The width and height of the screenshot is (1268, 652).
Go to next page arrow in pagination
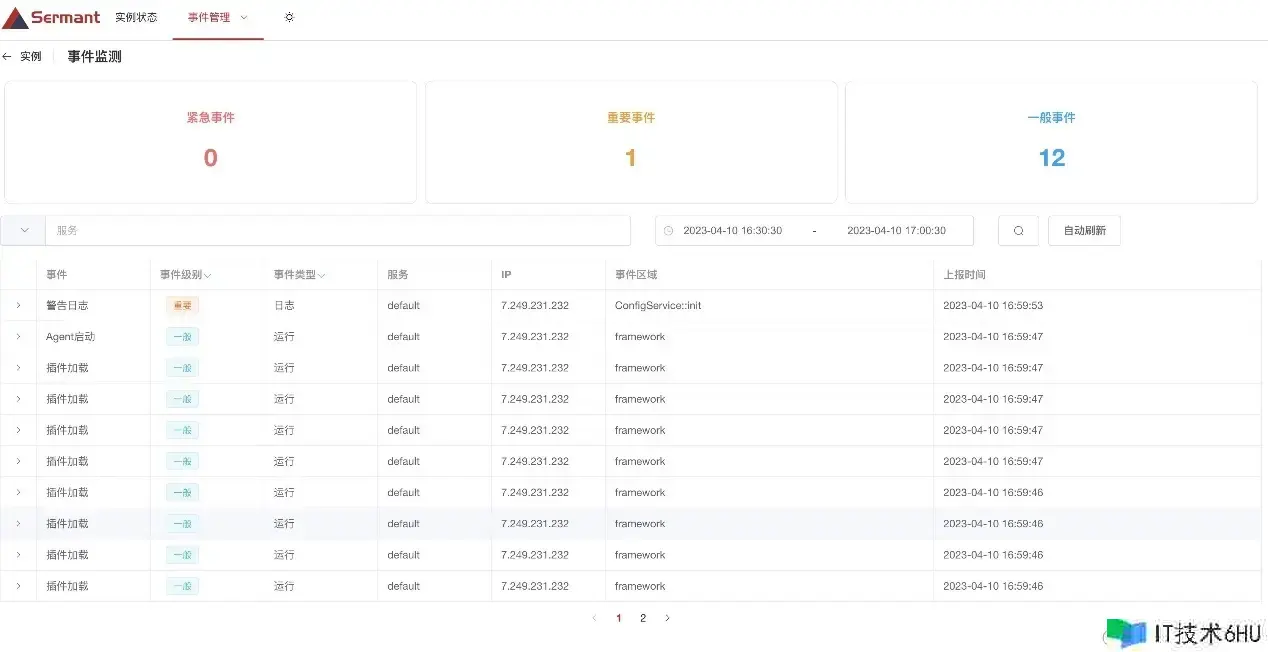point(667,618)
